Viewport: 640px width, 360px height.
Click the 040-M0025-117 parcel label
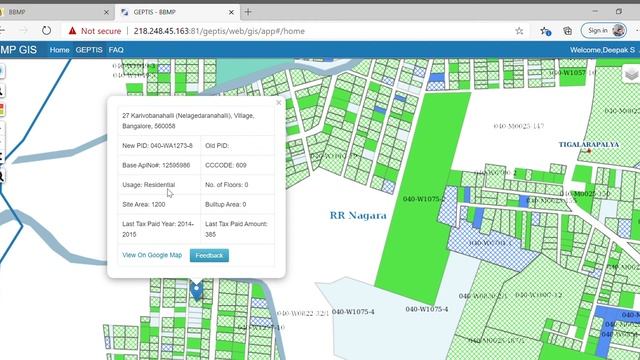coord(518,126)
